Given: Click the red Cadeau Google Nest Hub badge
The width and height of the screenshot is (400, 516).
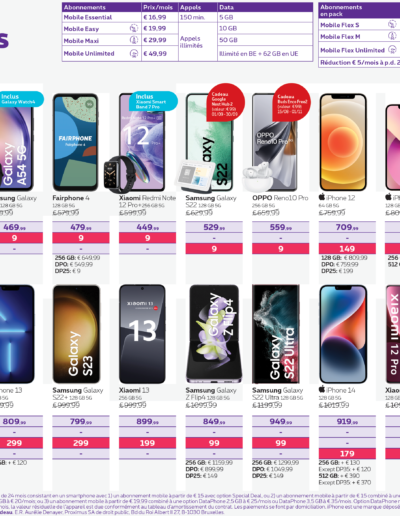Looking at the screenshot, I should [226, 102].
